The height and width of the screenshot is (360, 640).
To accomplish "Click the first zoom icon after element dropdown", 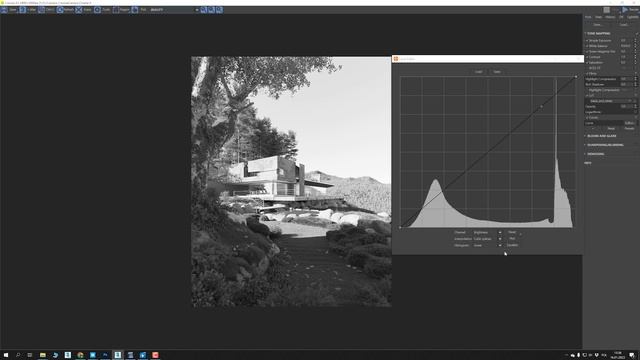I will pos(203,9).
